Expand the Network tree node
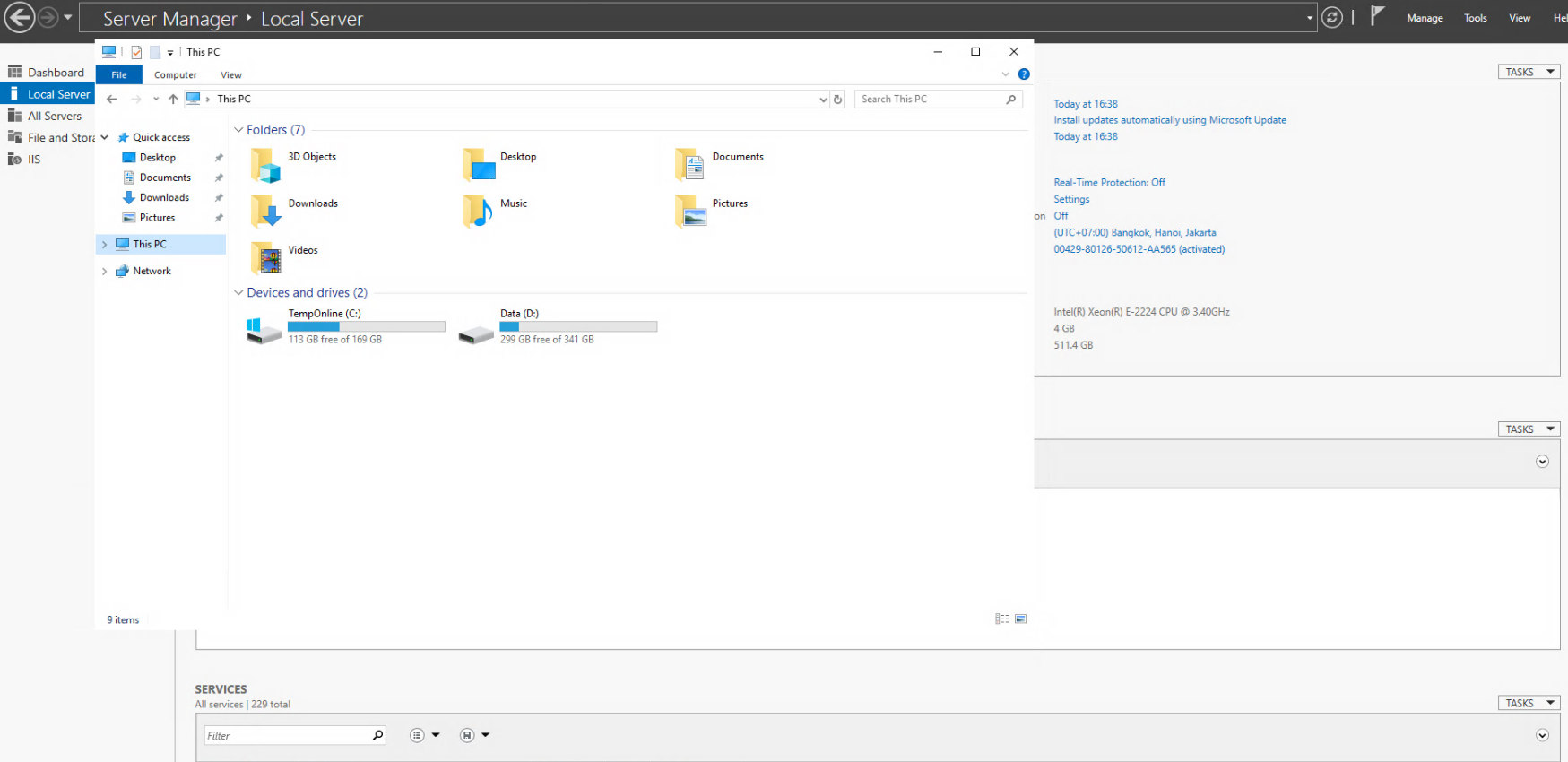The height and width of the screenshot is (762, 1568). 105,272
